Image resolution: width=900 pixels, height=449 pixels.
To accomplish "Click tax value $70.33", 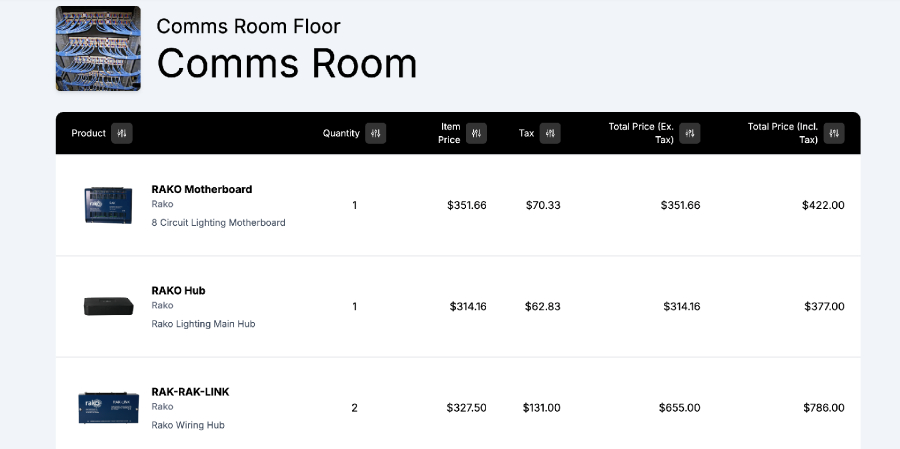I will click(543, 205).
